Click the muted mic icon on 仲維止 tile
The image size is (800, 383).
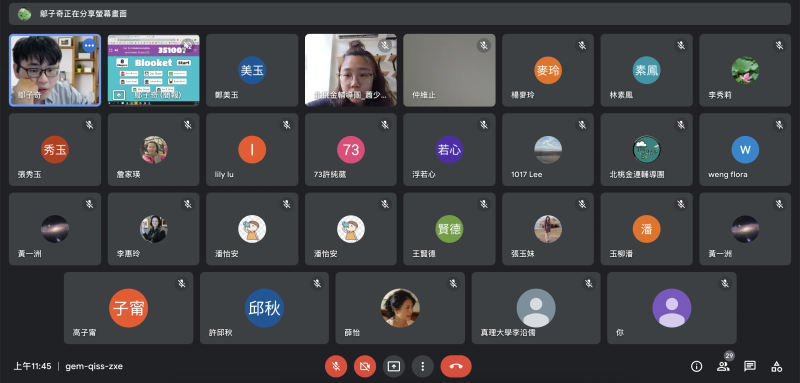pos(484,45)
